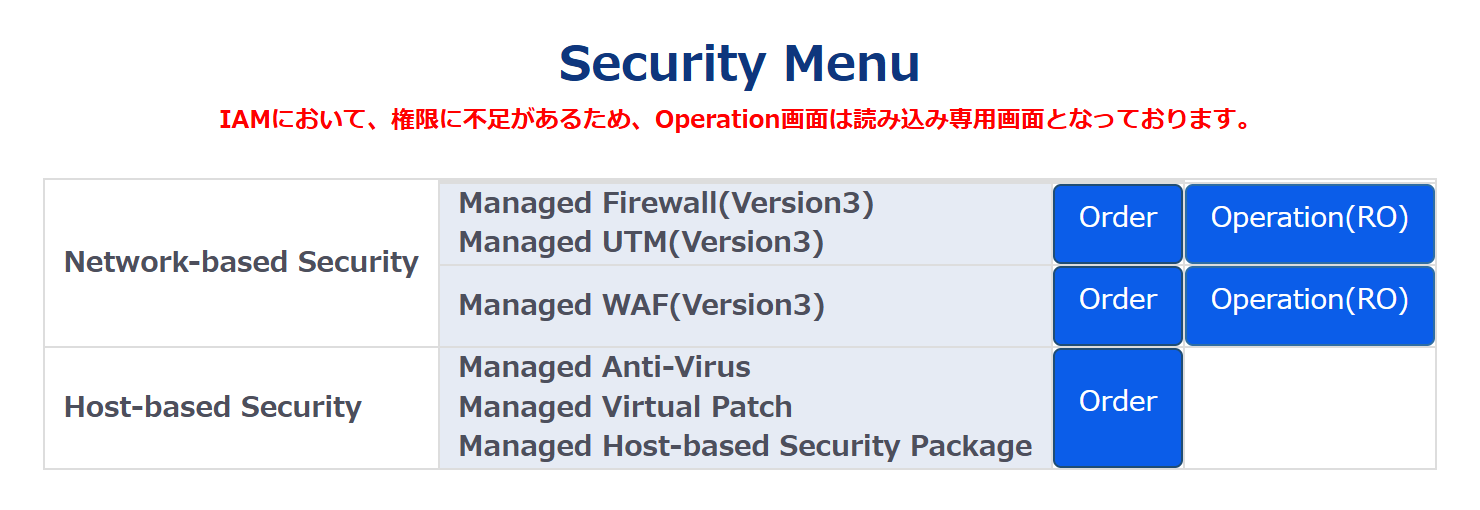
Task: Open Operation(RO) for Managed WAF
Action: (x=1309, y=305)
